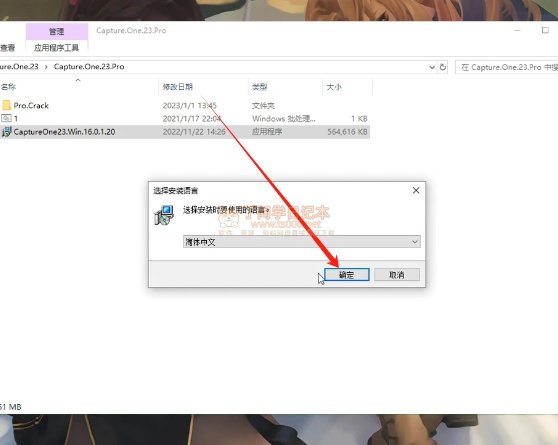
Task: Click the 564,616 KB size cell
Action: 347,132
